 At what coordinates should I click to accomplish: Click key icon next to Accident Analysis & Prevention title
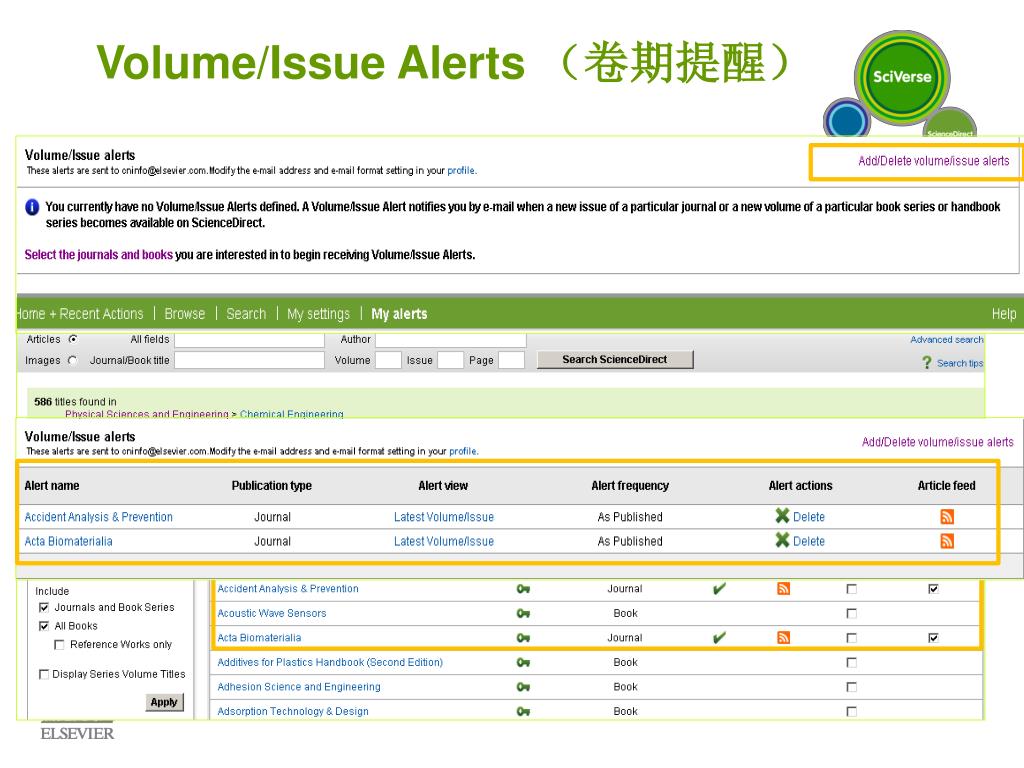tap(523, 589)
